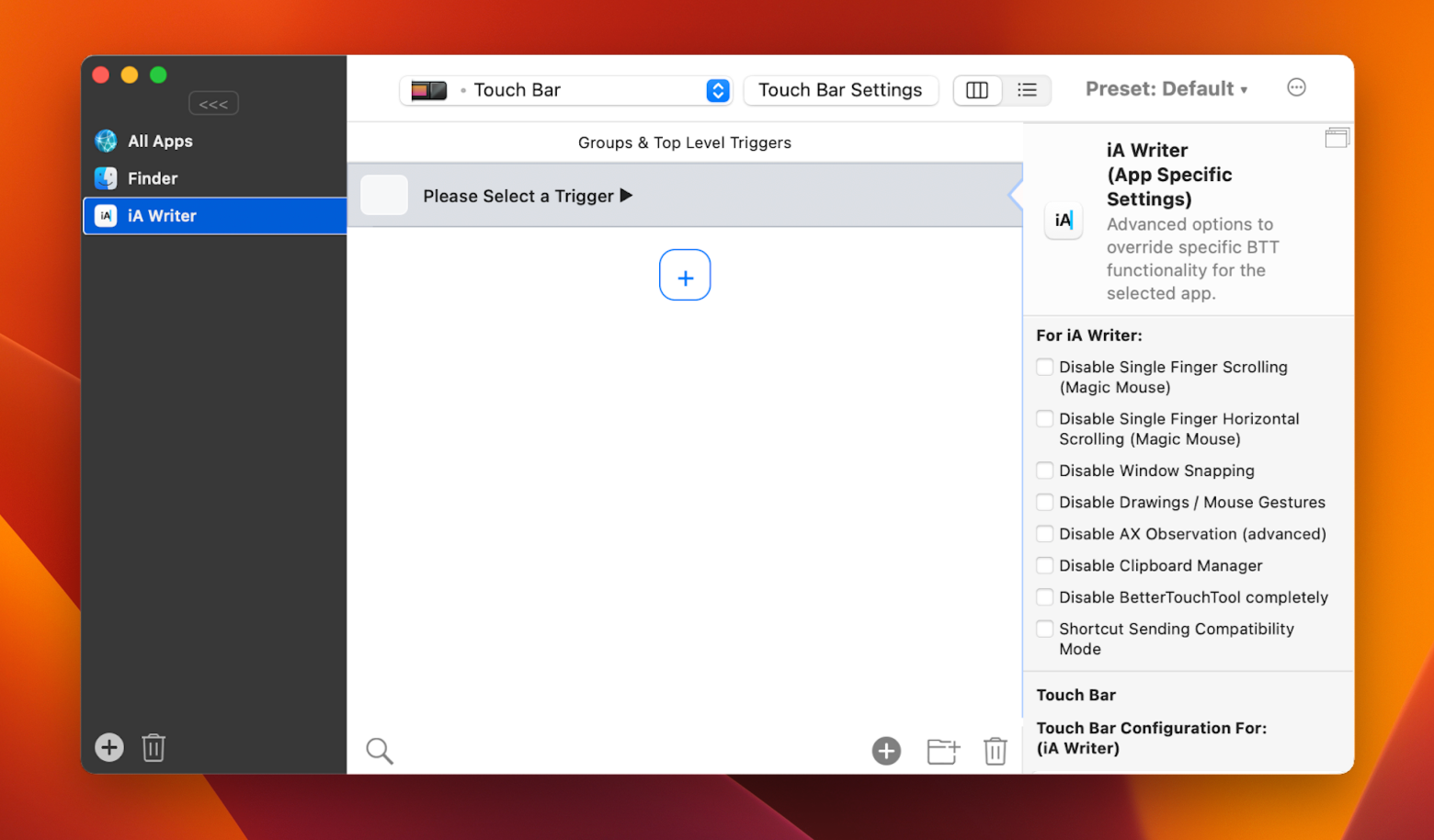Screen dimensions: 1434x840
Task: Collapse the sidebar with the arrows button
Action: [x=213, y=103]
